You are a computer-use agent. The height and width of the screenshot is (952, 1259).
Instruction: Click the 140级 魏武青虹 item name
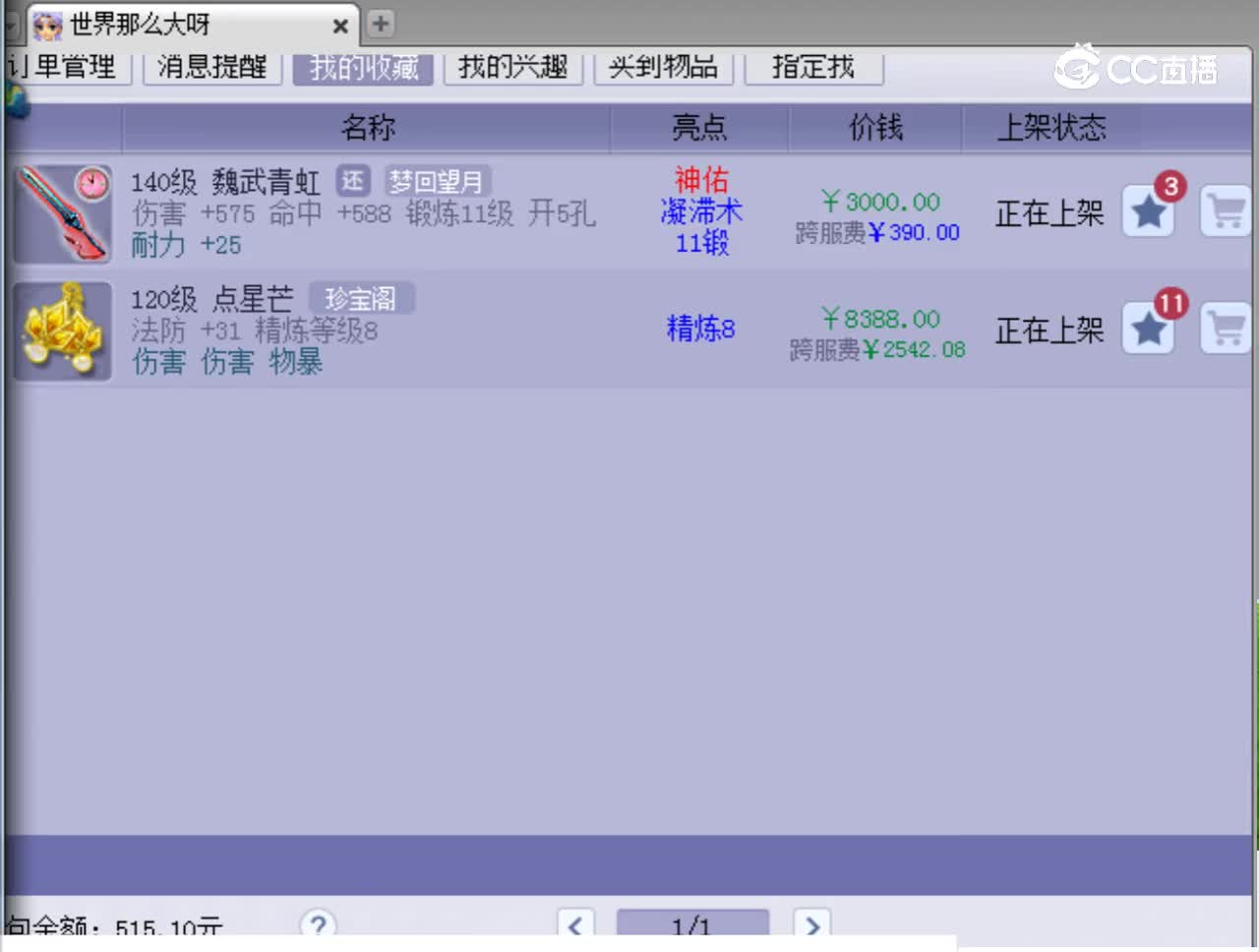coord(225,182)
